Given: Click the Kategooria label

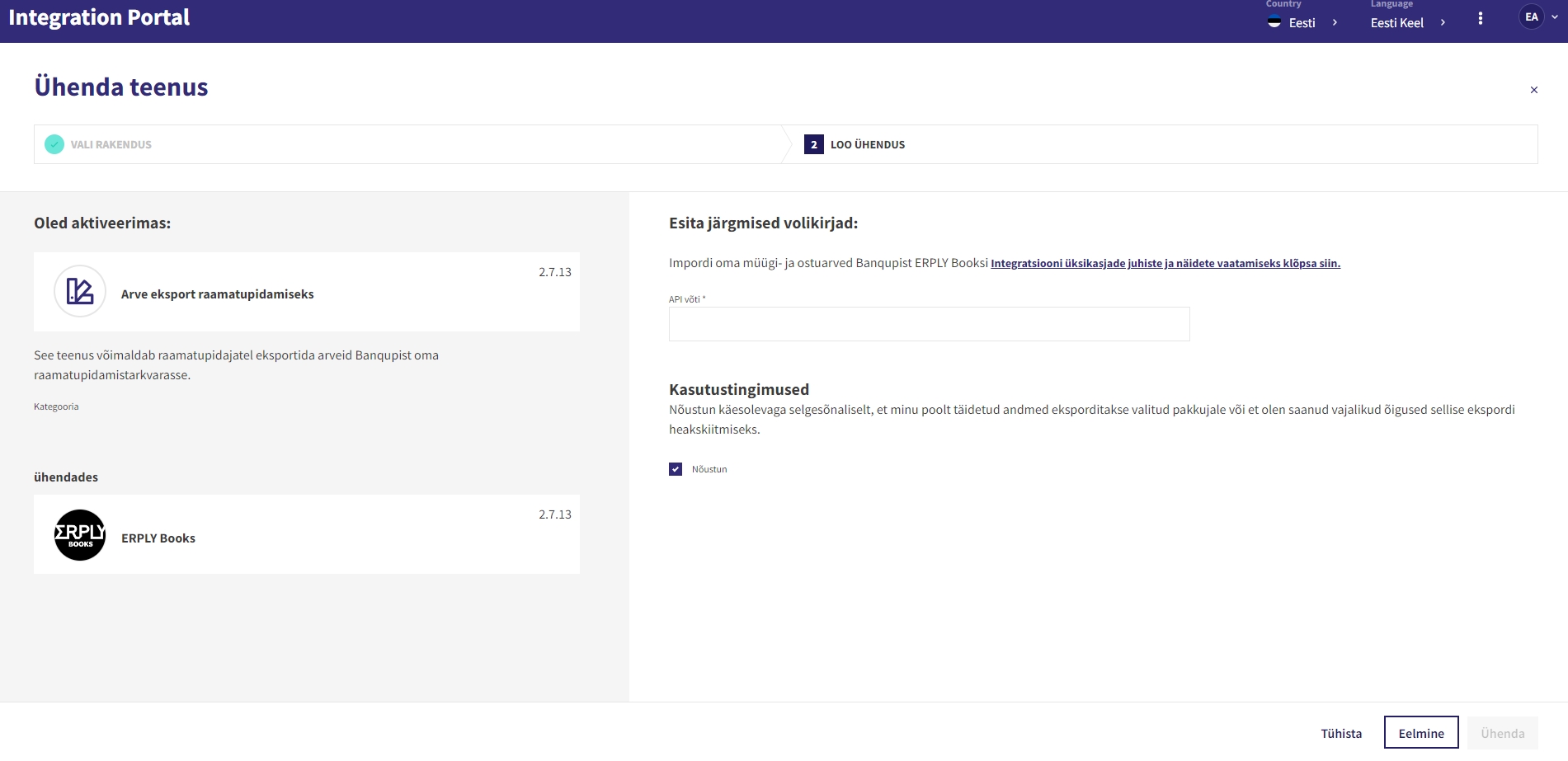Looking at the screenshot, I should tap(56, 406).
